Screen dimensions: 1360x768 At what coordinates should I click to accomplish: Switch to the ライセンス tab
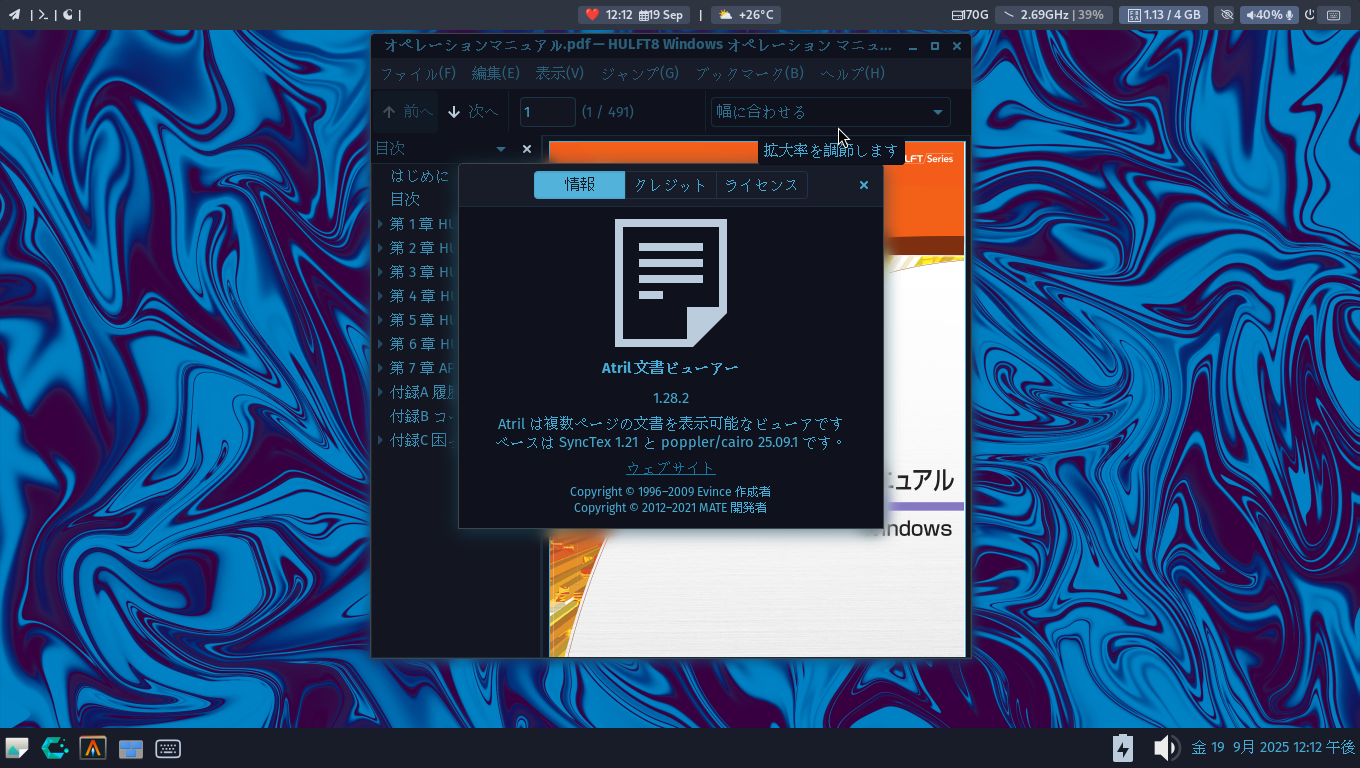(x=762, y=185)
